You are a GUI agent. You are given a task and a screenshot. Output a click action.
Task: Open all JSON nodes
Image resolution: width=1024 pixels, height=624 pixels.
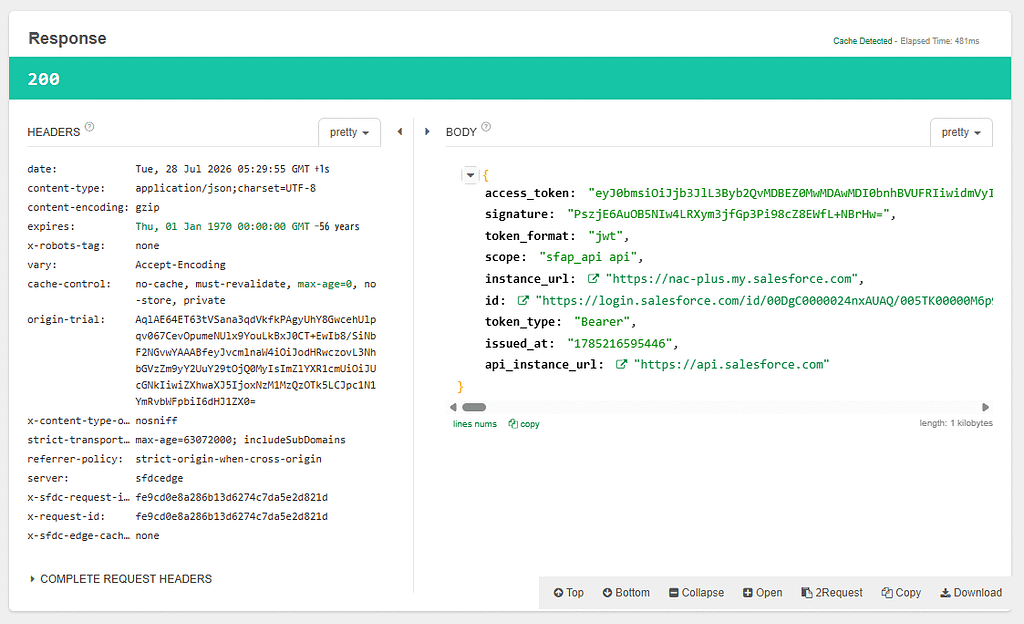762,593
